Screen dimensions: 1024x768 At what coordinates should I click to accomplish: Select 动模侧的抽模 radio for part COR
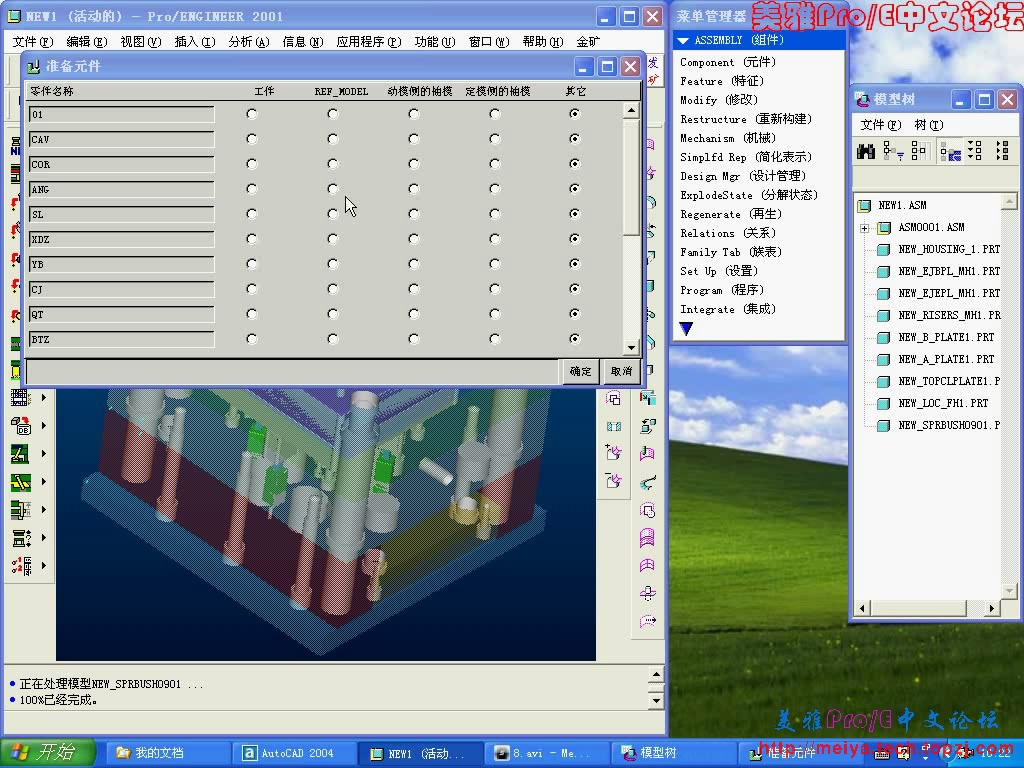(414, 164)
